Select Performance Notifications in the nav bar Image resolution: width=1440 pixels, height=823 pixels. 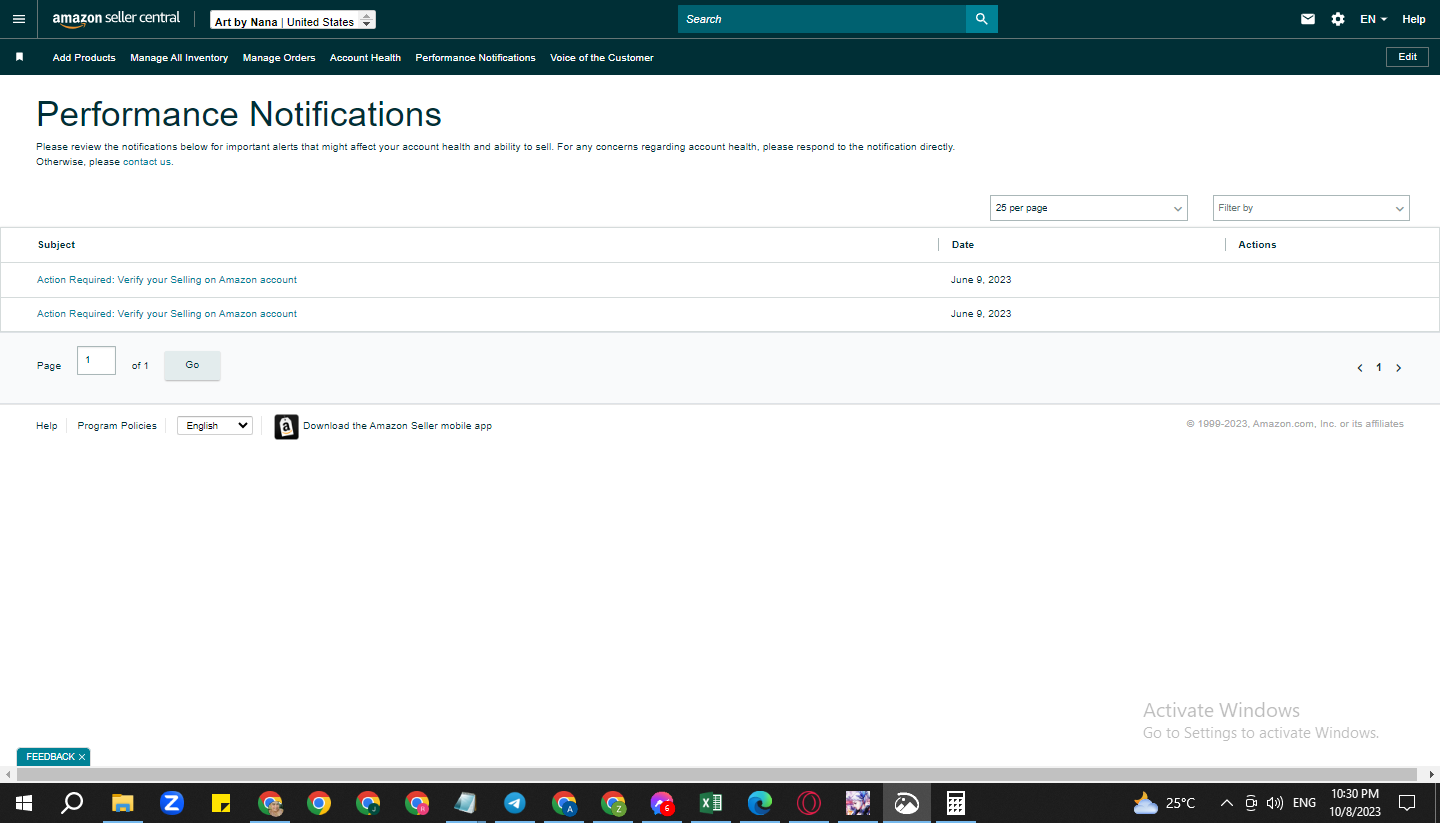[475, 58]
